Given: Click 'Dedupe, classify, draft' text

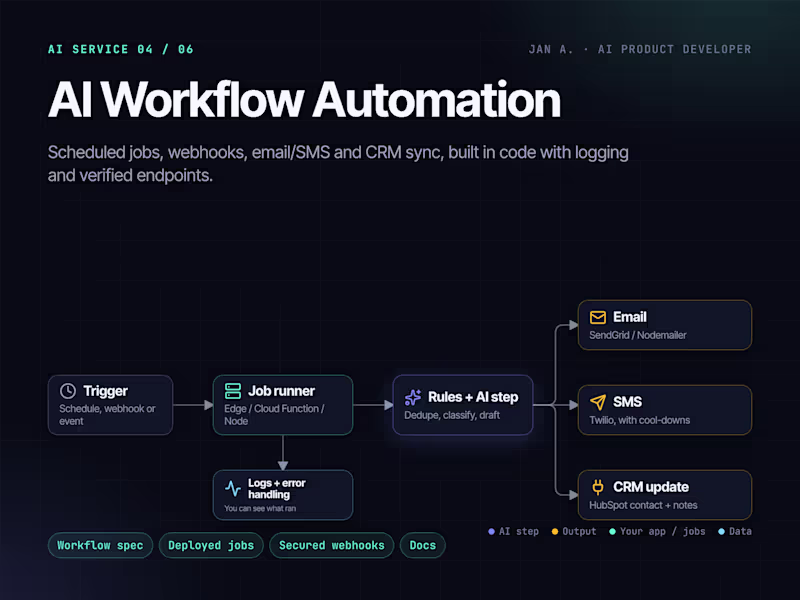Looking at the screenshot, I should tap(452, 415).
